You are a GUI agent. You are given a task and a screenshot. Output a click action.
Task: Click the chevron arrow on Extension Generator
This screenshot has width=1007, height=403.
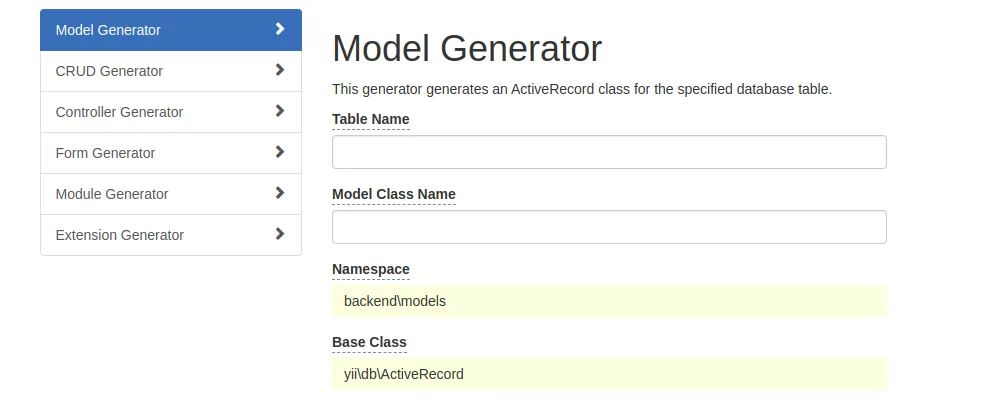(x=280, y=234)
